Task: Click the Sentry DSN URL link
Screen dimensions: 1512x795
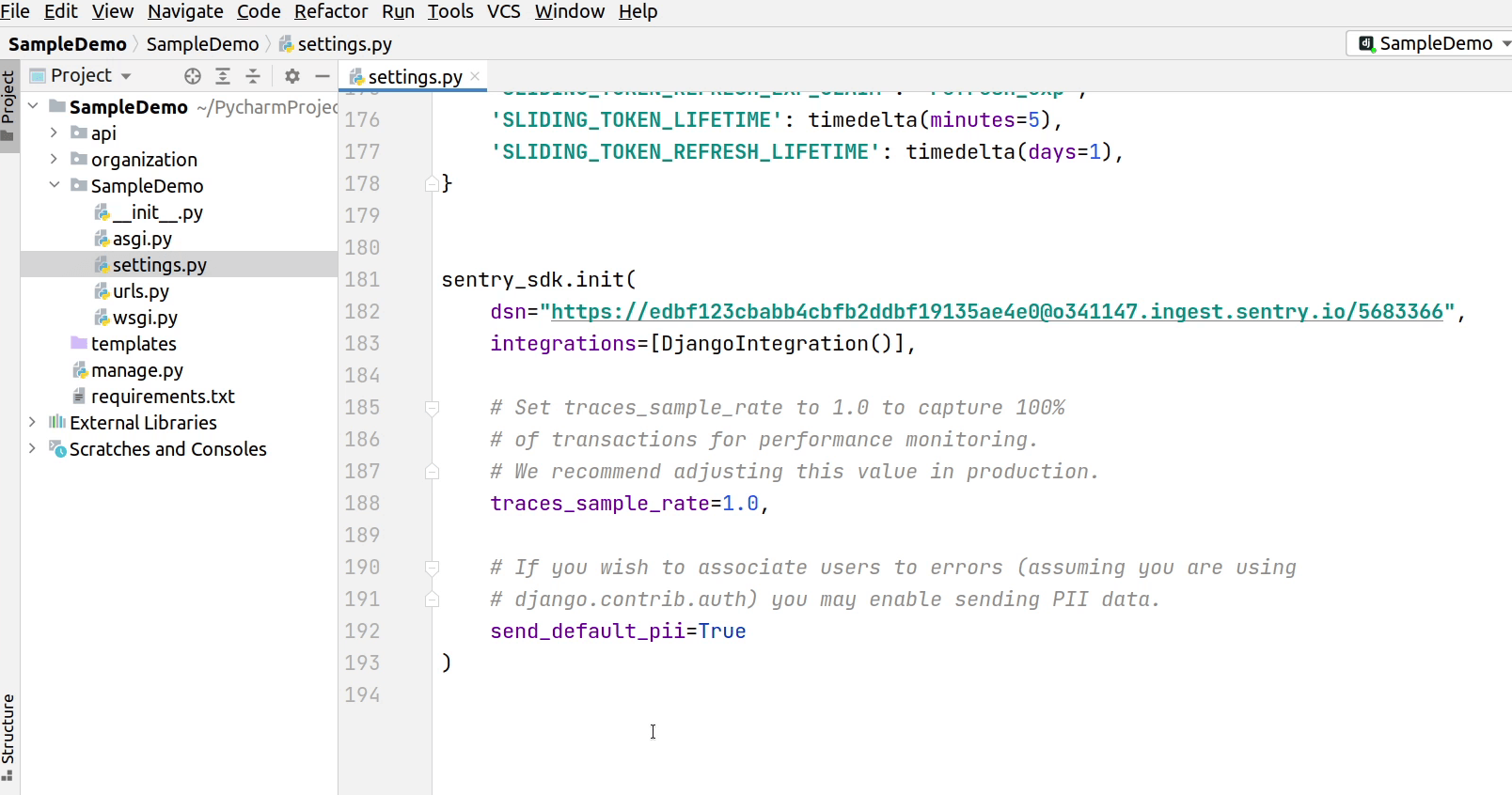Action: [996, 312]
